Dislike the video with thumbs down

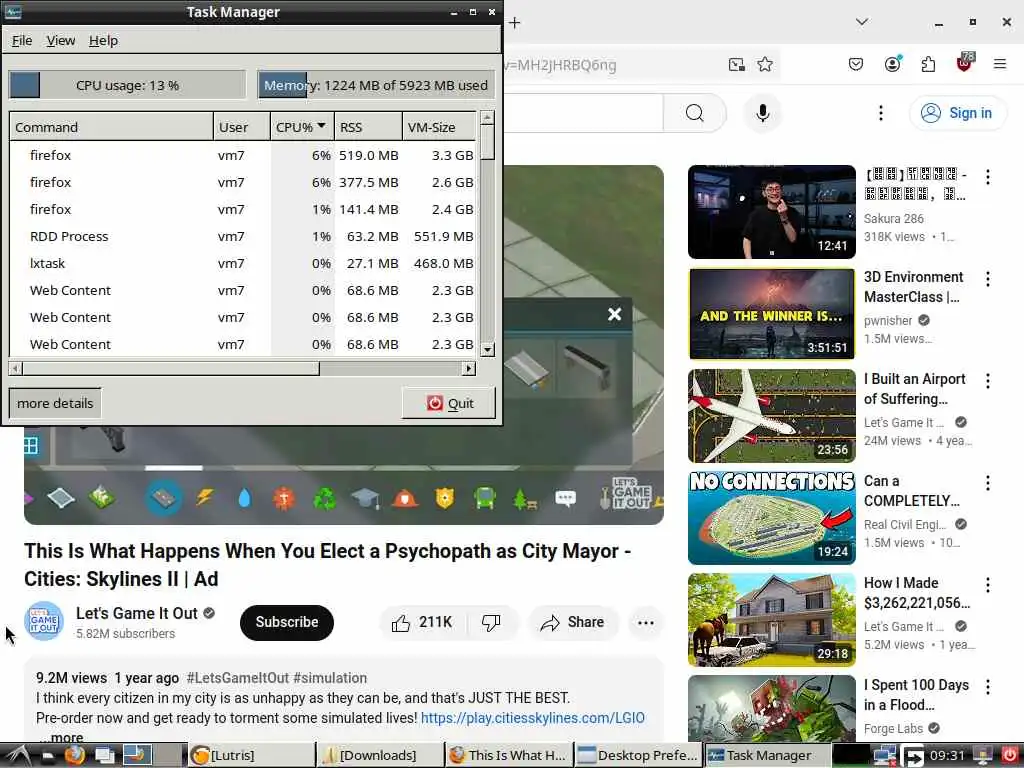(x=491, y=622)
